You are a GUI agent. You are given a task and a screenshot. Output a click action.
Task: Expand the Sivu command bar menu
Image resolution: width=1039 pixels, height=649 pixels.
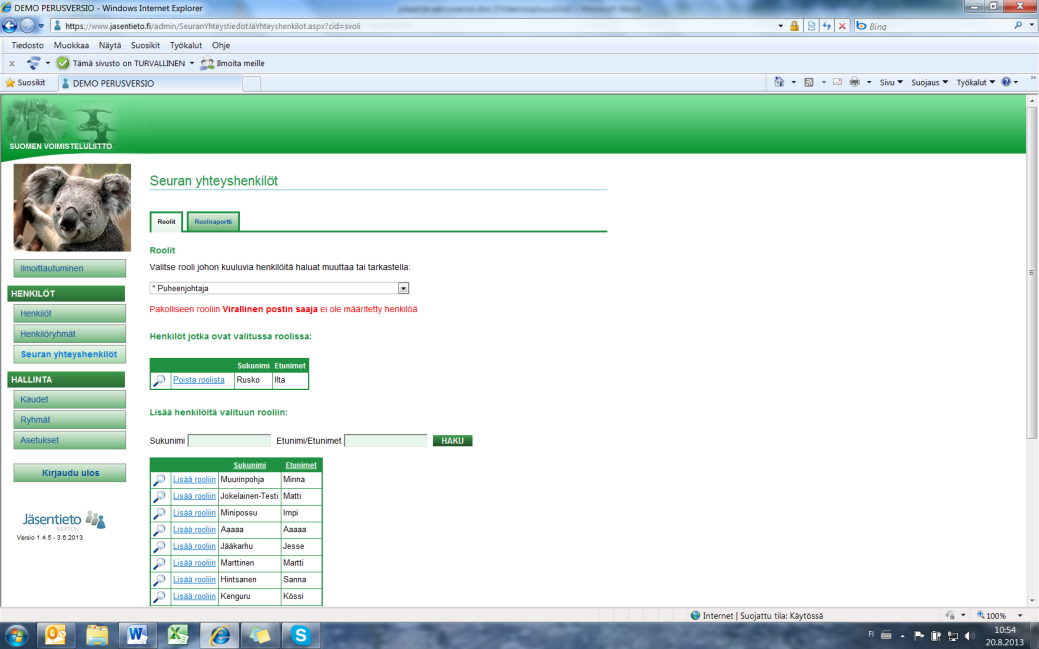click(x=891, y=82)
